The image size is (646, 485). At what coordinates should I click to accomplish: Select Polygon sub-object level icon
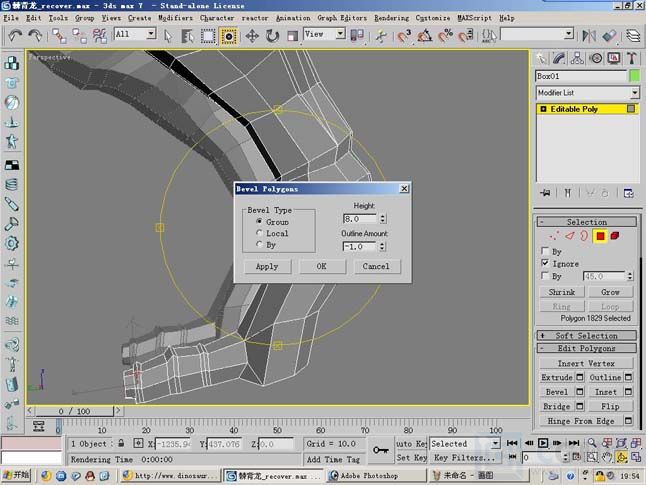coord(600,236)
